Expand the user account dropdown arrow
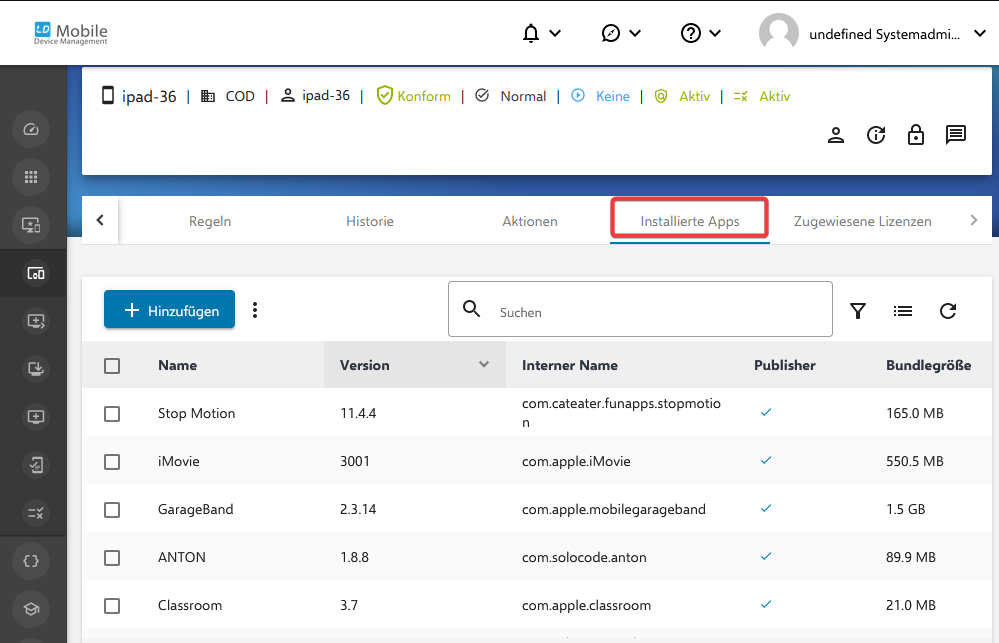 click(x=980, y=33)
